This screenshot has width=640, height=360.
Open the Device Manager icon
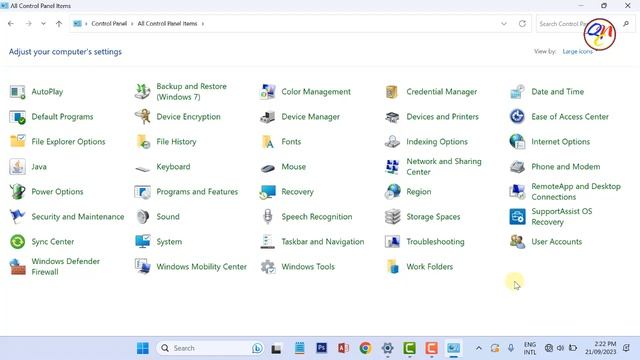(x=267, y=117)
